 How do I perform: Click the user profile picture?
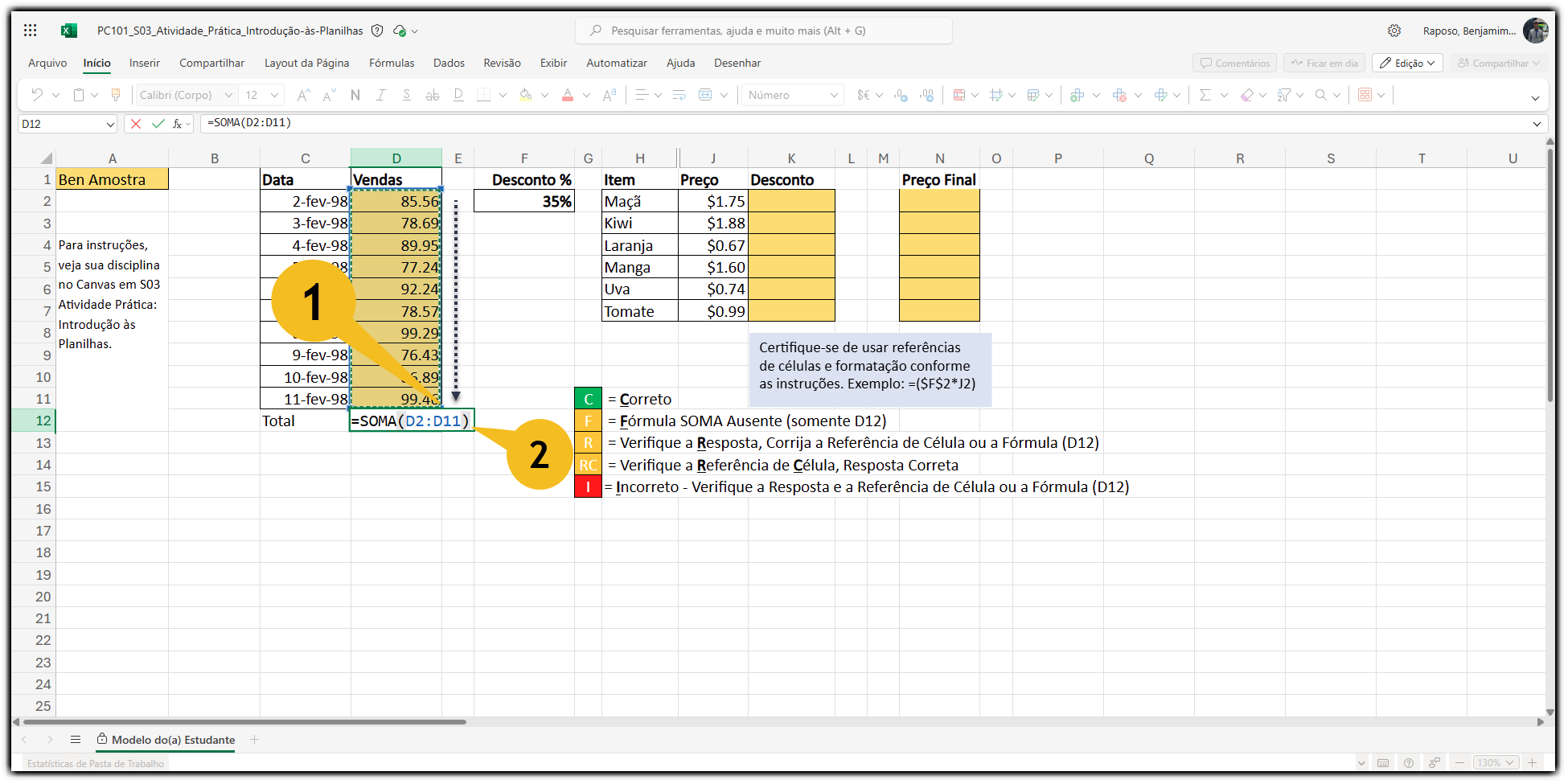click(1535, 31)
